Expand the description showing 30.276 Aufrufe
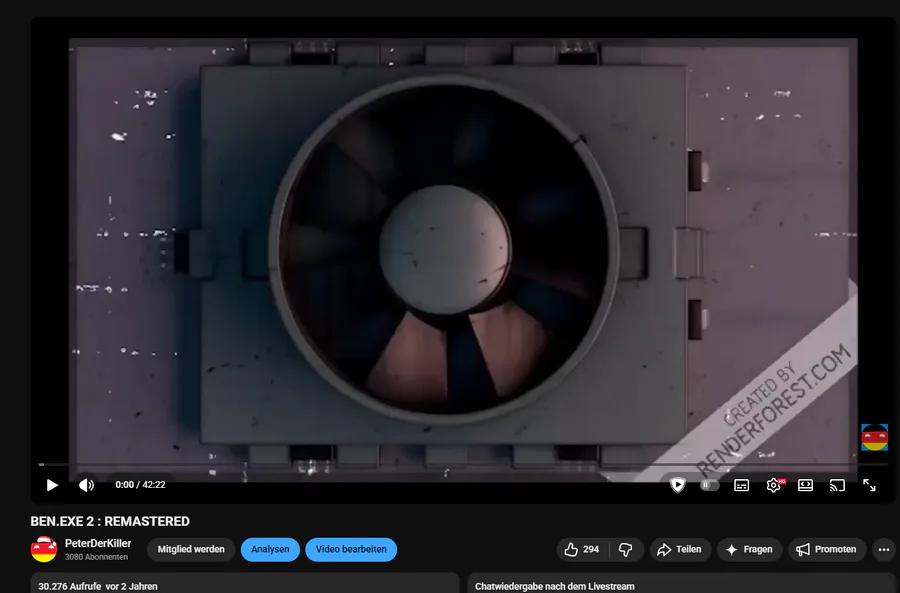The image size is (900, 593). [245, 583]
